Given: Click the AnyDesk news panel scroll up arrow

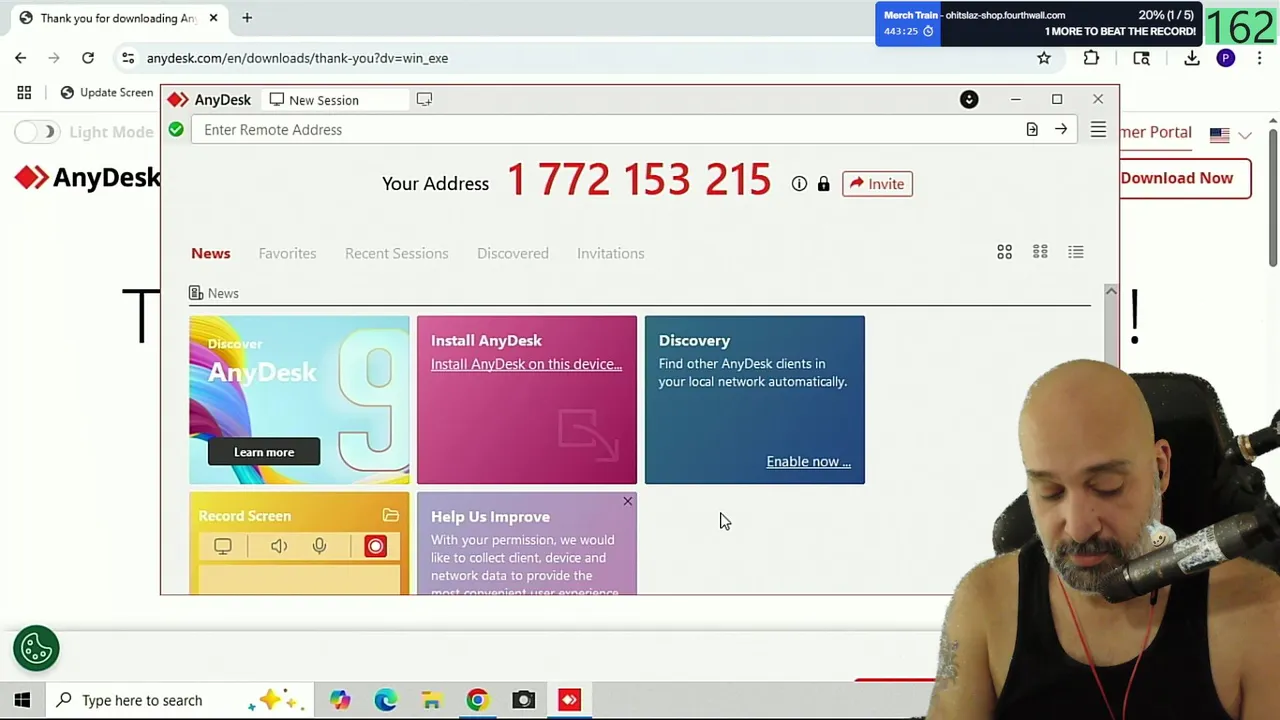Looking at the screenshot, I should click(x=1111, y=291).
